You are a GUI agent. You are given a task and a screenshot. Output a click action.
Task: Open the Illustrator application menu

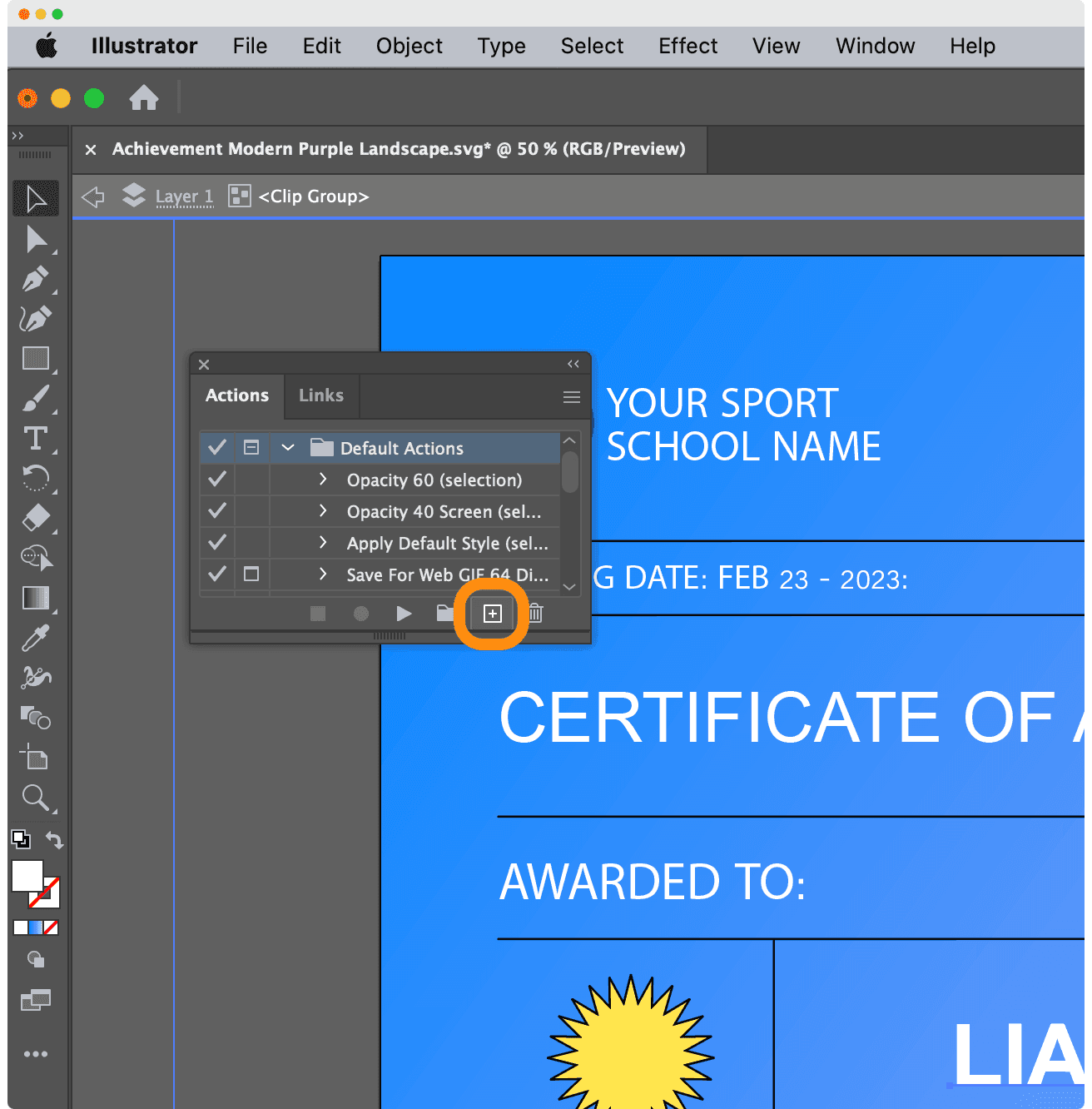point(145,46)
